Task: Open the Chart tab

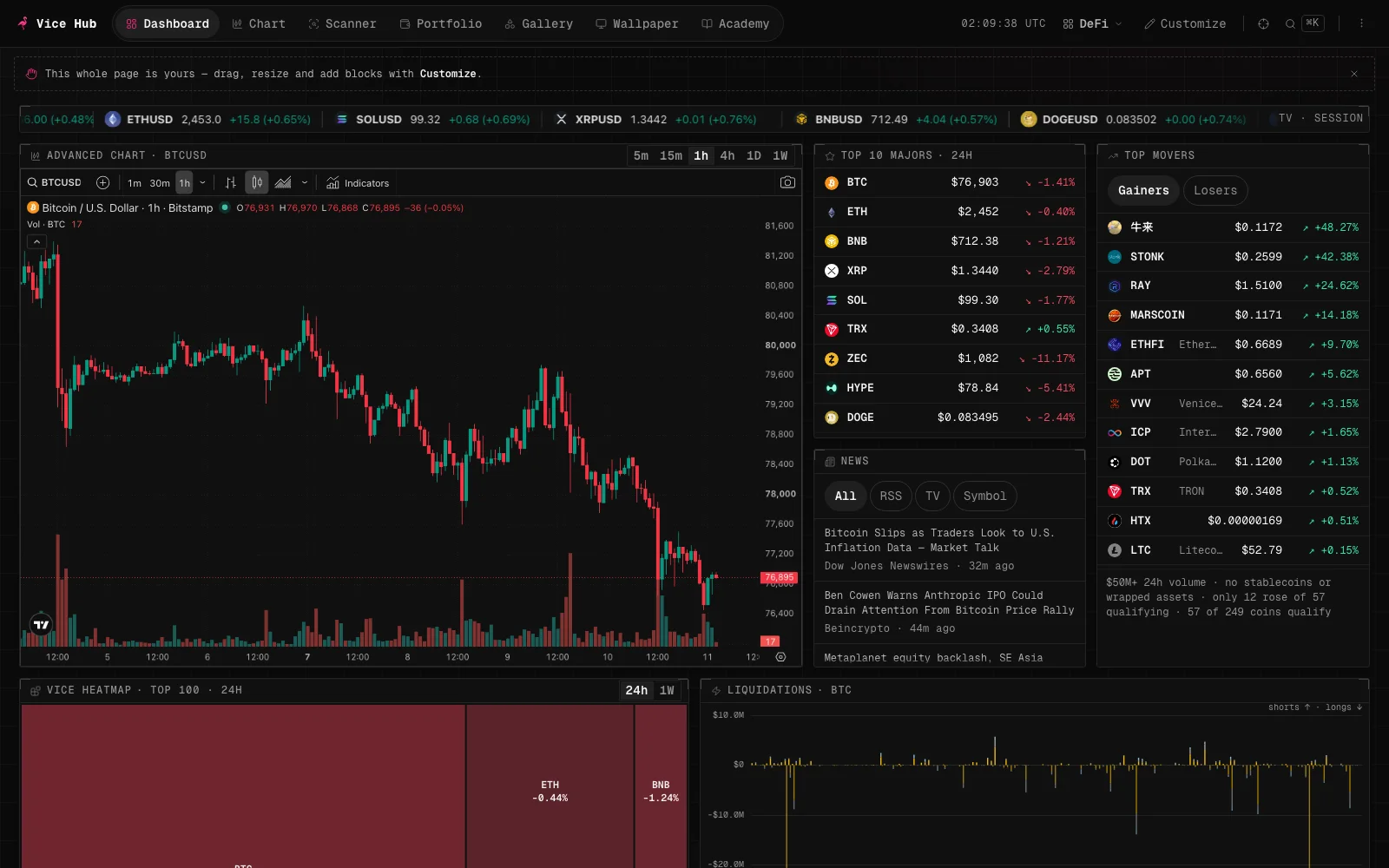Action: point(259,23)
